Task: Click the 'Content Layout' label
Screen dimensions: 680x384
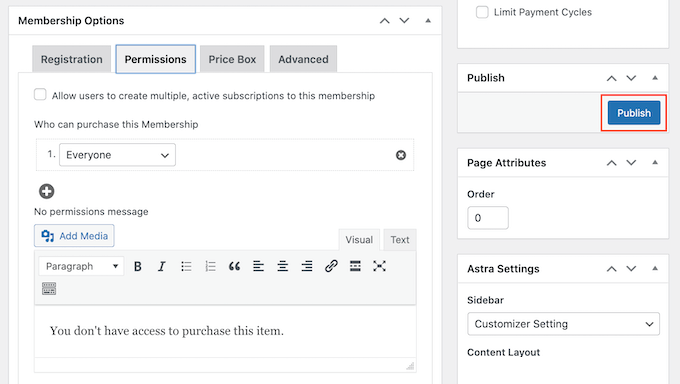Action: [x=503, y=352]
